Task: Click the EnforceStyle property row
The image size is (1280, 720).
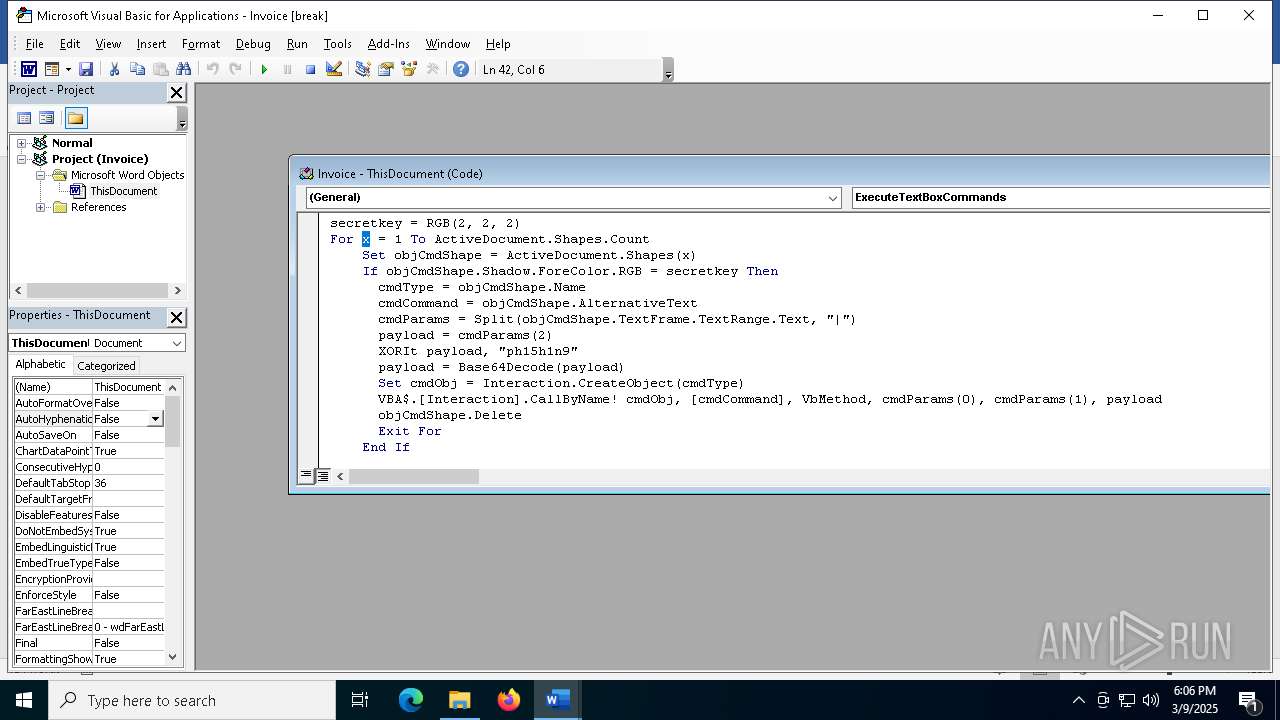Action: point(88,595)
